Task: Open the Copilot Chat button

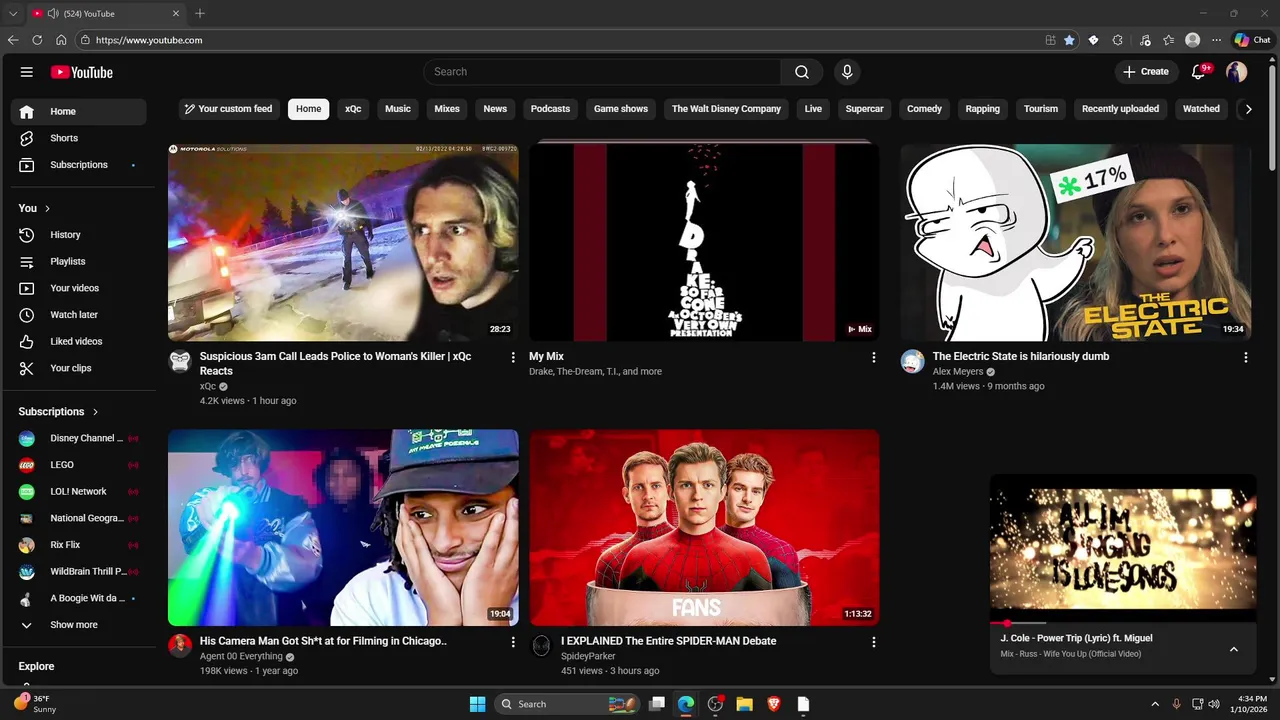Action: coord(1252,40)
